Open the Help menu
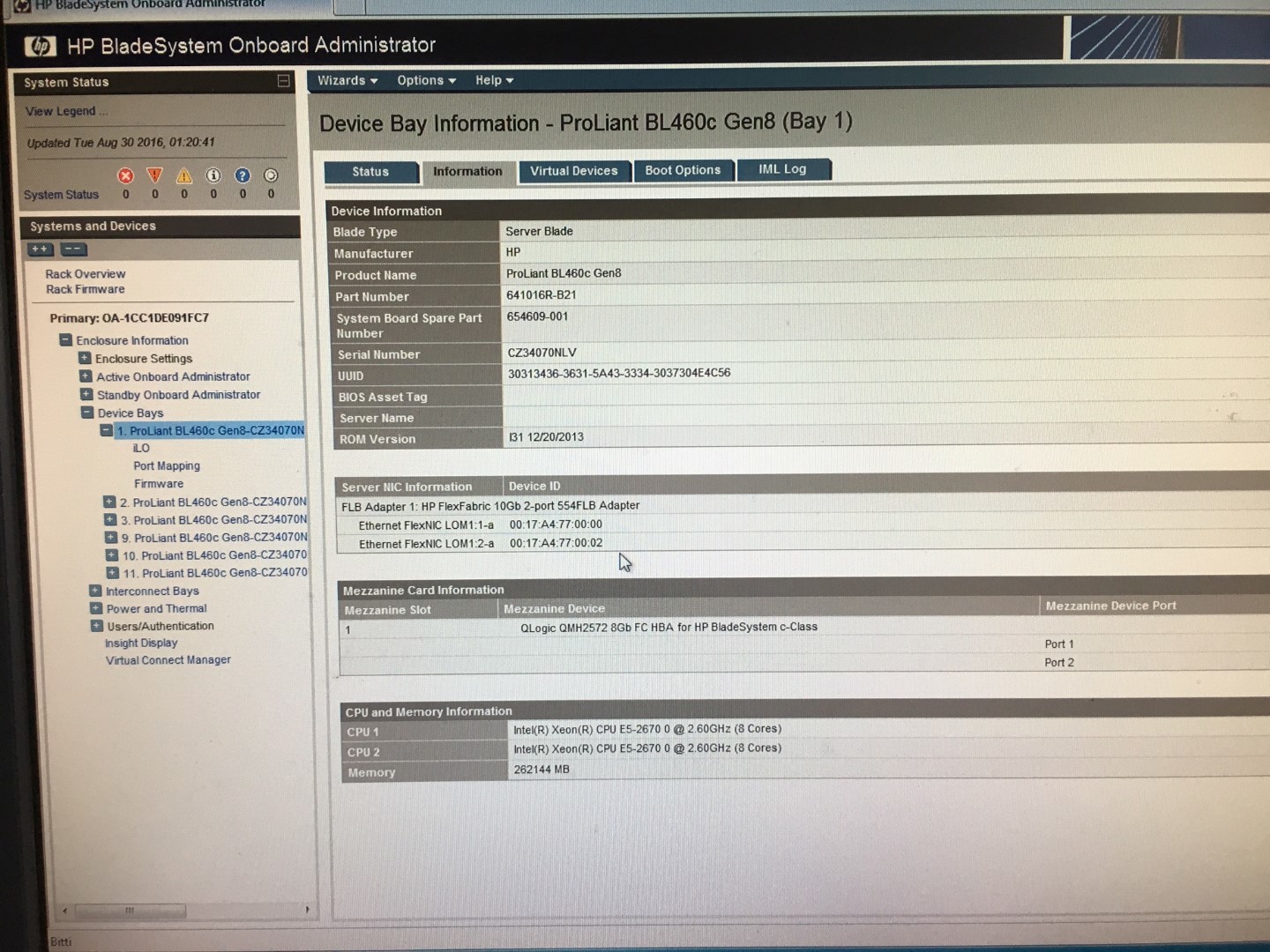The image size is (1270, 952). [495, 80]
